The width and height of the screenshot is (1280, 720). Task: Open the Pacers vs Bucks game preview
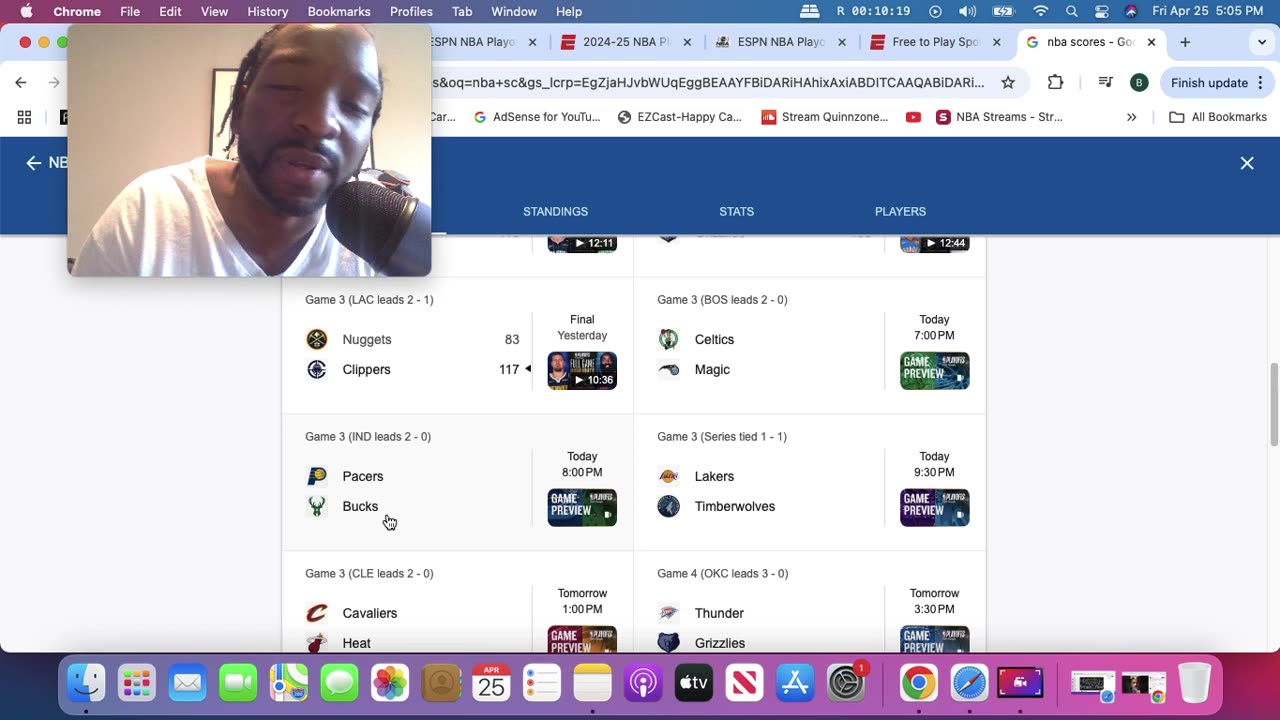click(x=582, y=508)
